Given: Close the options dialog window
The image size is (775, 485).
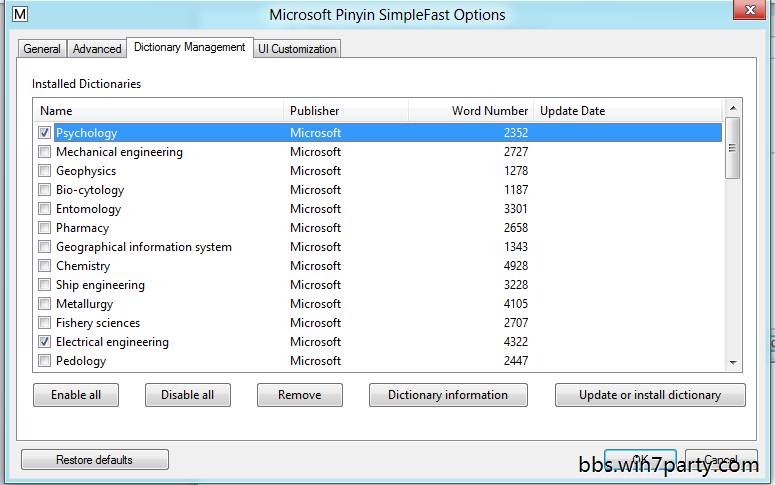Looking at the screenshot, I should tap(749, 10).
